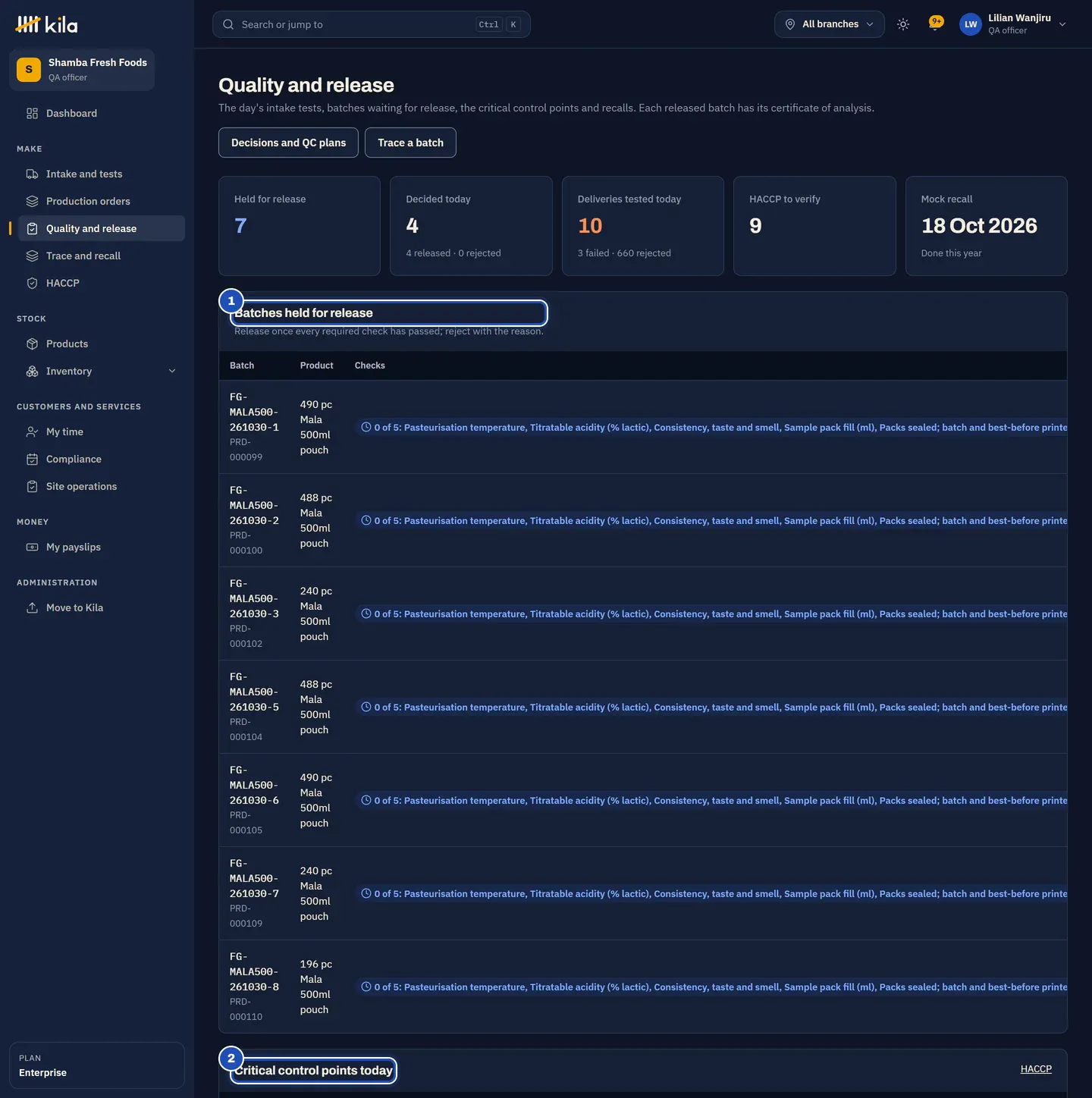The width and height of the screenshot is (1092, 1098).
Task: Open the Move to Kila link
Action: pyautogui.click(x=102, y=608)
